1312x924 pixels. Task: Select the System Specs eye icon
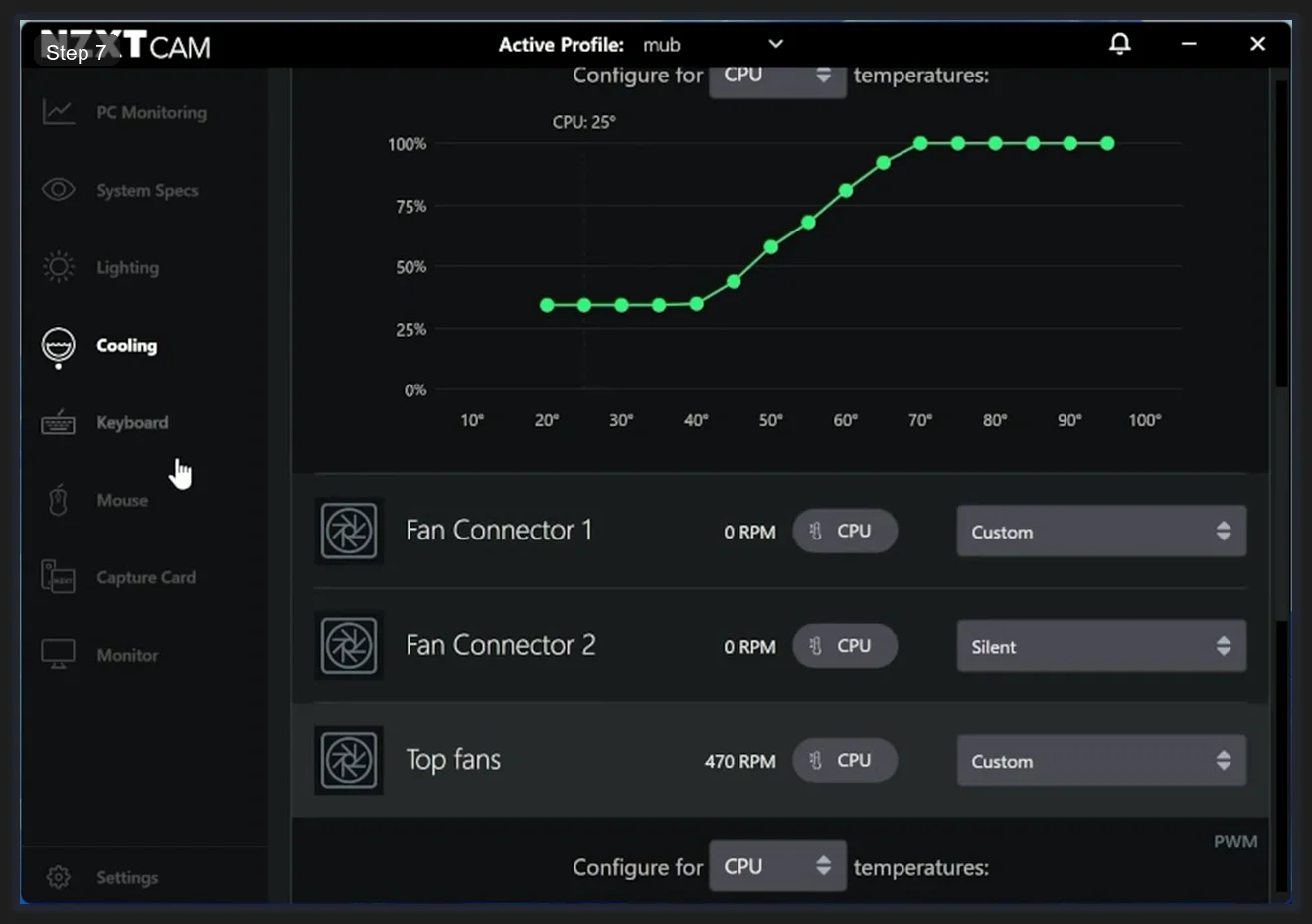(x=58, y=189)
